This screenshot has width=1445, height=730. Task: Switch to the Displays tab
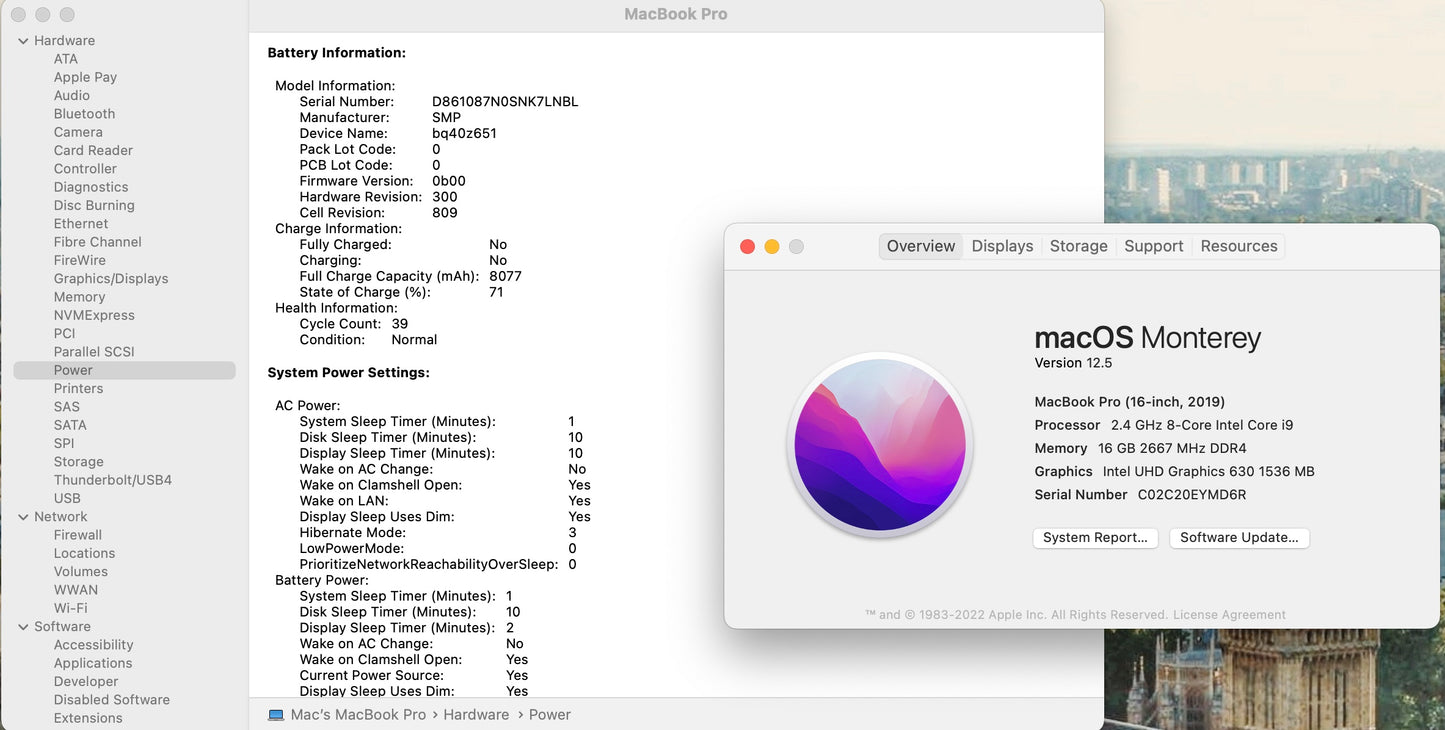(1002, 245)
